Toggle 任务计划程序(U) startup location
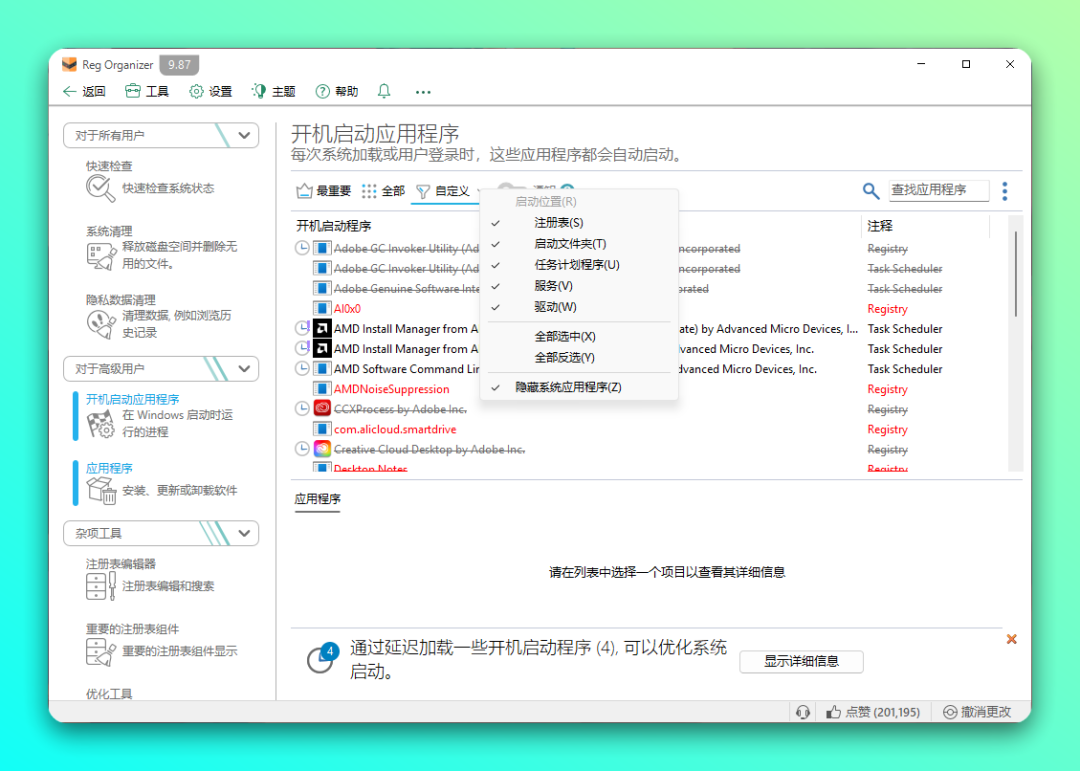1080x771 pixels. (x=579, y=265)
